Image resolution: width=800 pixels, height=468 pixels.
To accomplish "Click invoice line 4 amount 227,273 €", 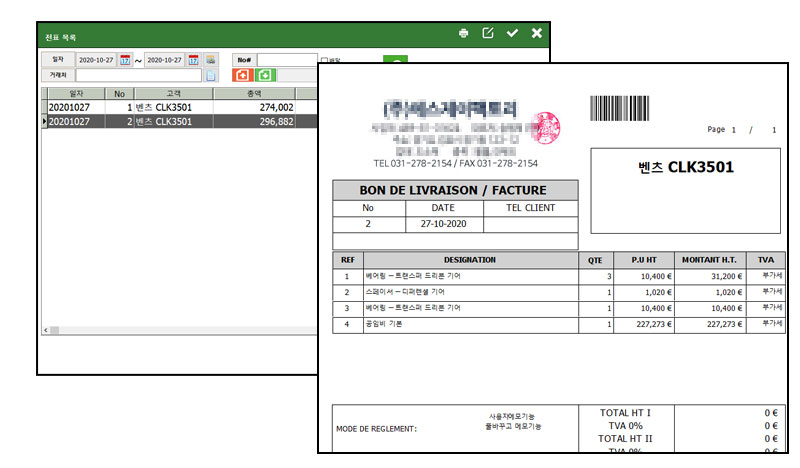I will click(x=710, y=324).
